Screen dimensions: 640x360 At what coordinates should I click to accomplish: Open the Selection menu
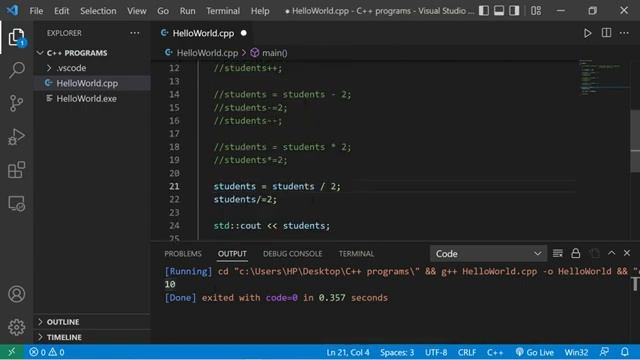(98, 11)
